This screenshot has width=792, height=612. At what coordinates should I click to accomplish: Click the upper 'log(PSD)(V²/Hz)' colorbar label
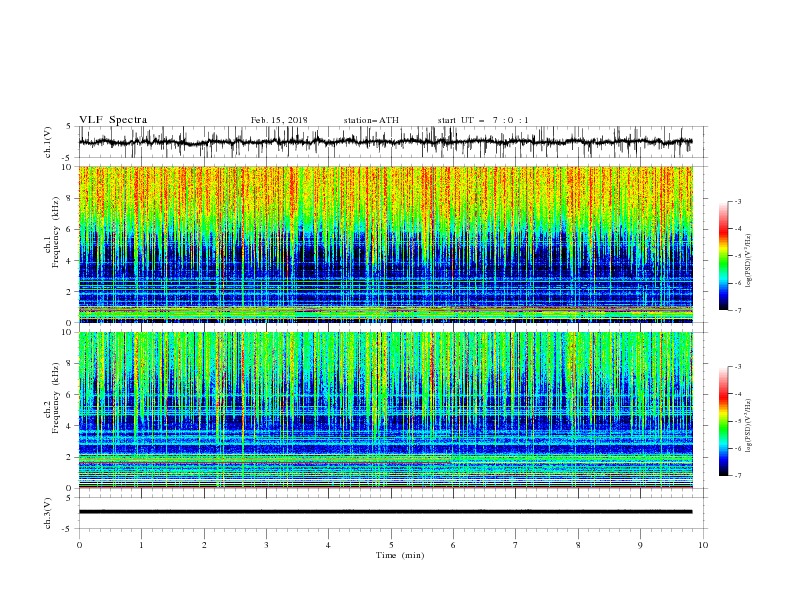[x=749, y=261]
